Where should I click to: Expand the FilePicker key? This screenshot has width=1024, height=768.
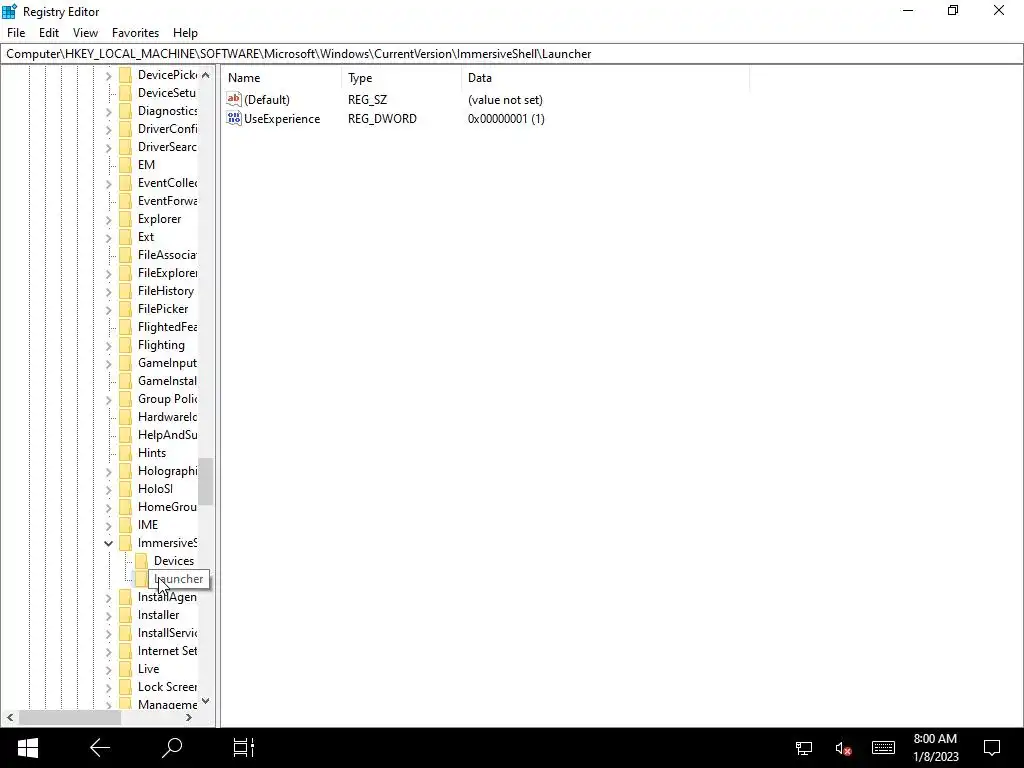108,310
